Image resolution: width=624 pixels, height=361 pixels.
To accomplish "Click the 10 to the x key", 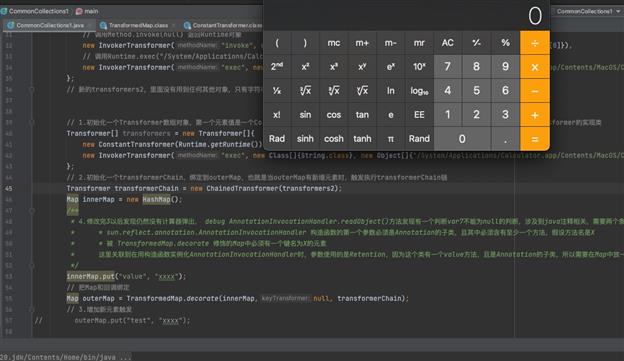I will [x=419, y=66].
